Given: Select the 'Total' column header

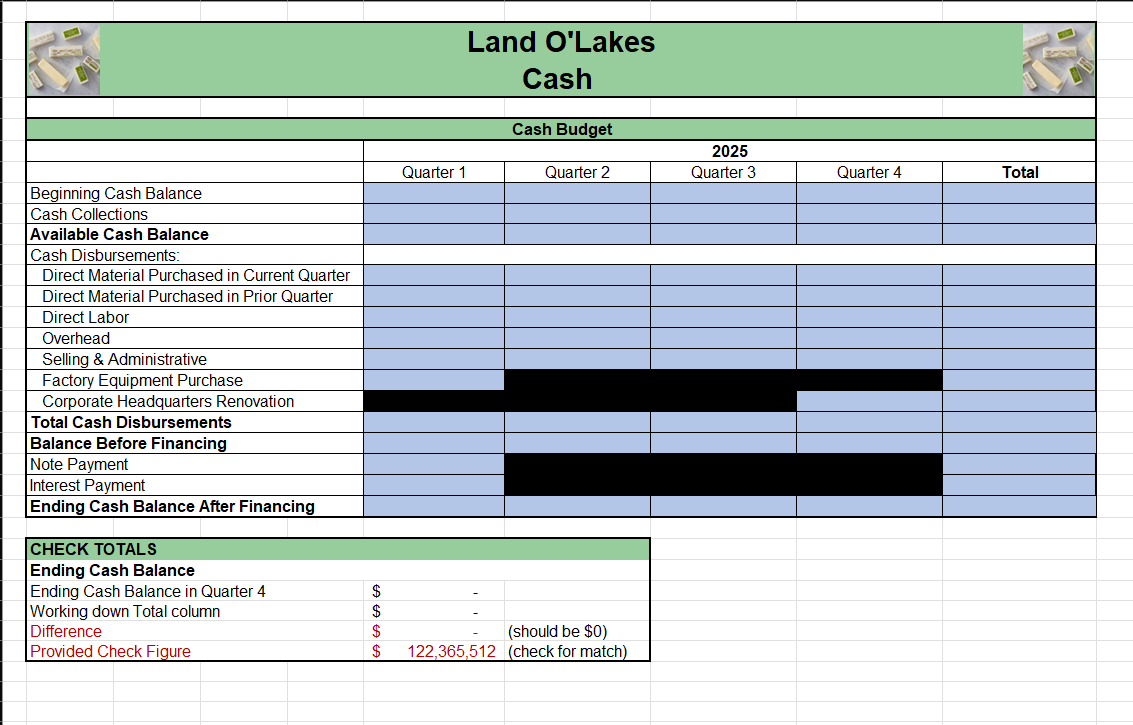Looking at the screenshot, I should click(1020, 172).
